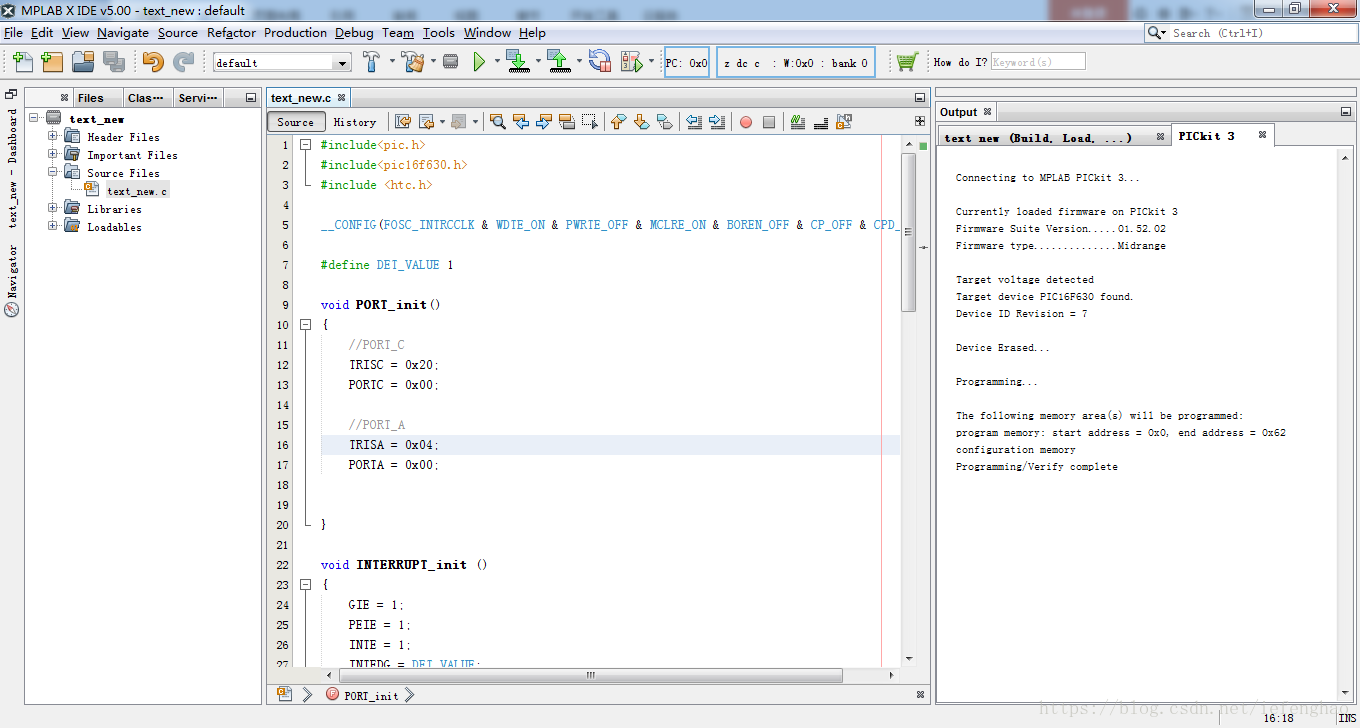The image size is (1360, 728).
Task: Click the Build Project hammer icon
Action: pos(371,62)
